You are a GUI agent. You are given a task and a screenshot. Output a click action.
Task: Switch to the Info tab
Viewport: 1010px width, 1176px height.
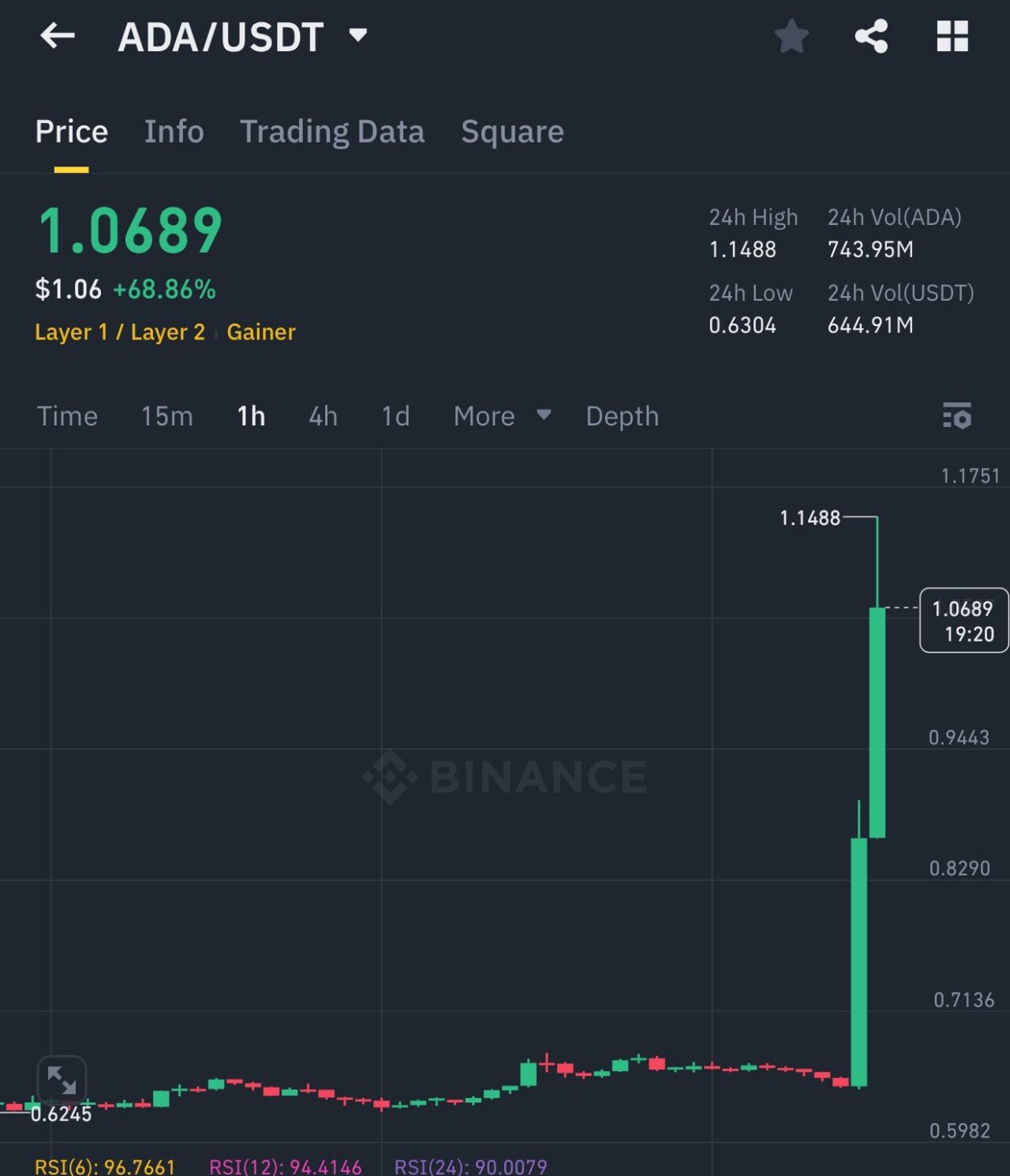174,132
